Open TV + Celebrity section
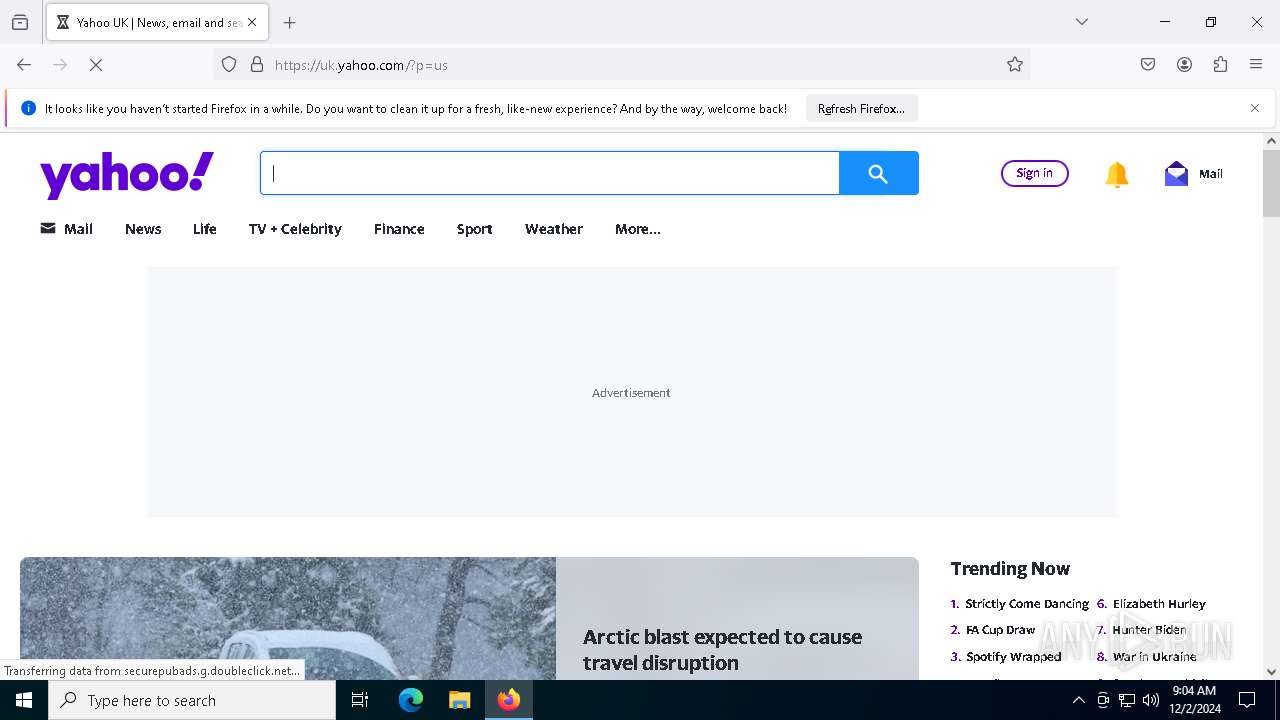This screenshot has height=720, width=1280. pos(295,229)
